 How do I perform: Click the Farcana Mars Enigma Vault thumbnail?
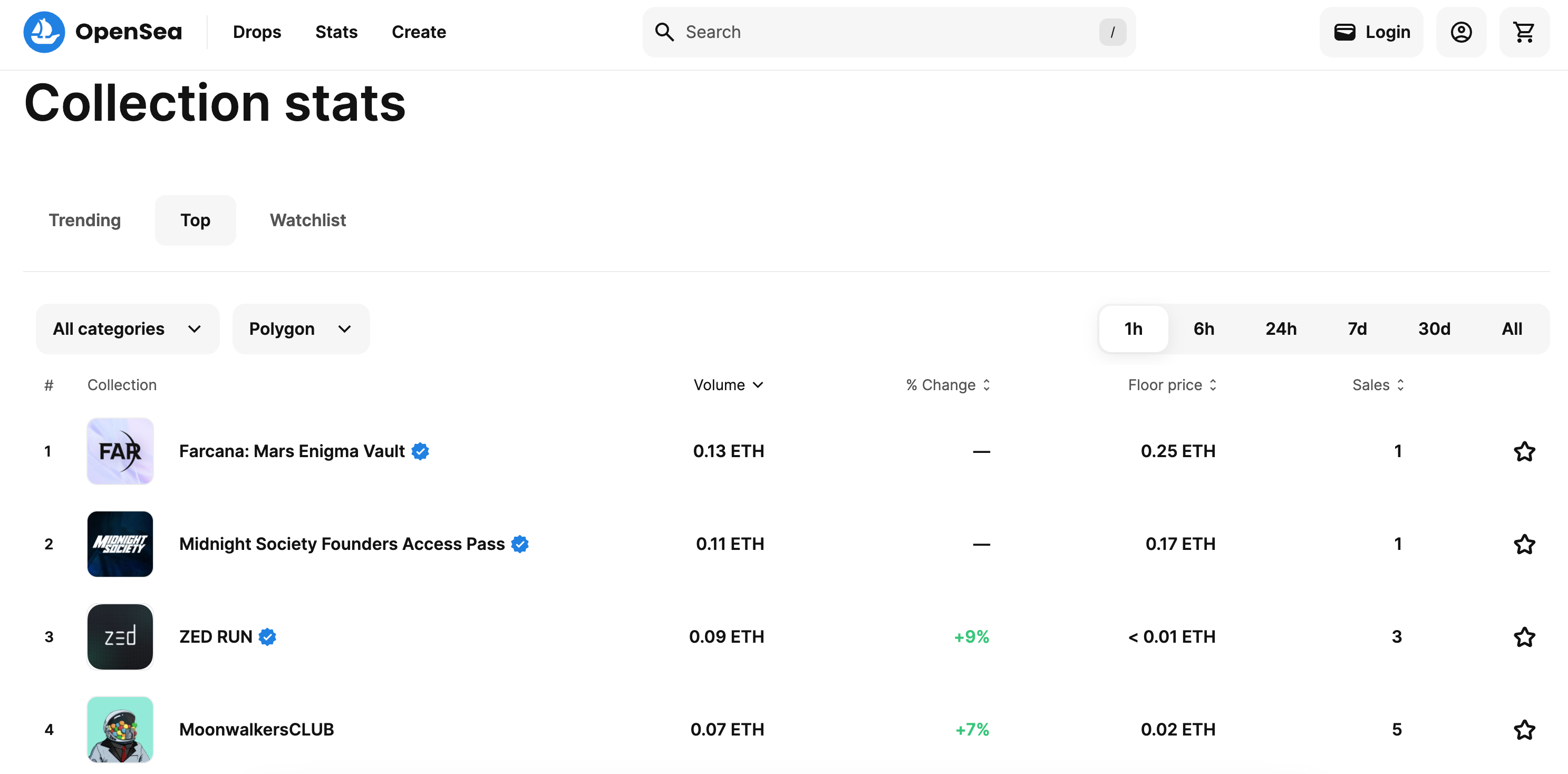[x=120, y=451]
